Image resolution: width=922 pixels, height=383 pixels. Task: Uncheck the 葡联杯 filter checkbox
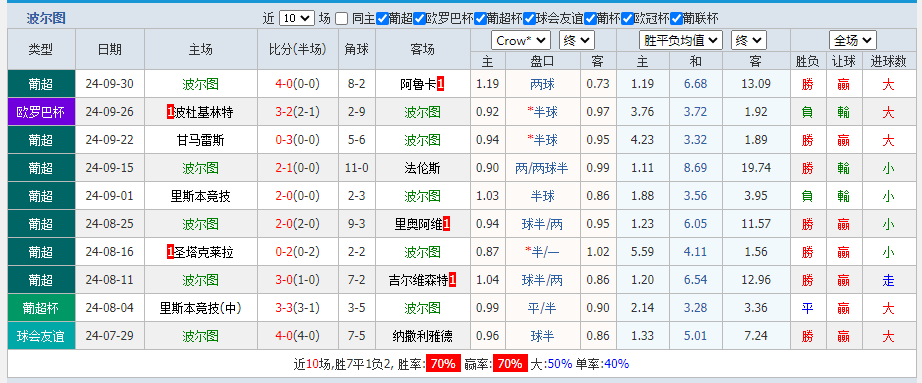coord(676,19)
